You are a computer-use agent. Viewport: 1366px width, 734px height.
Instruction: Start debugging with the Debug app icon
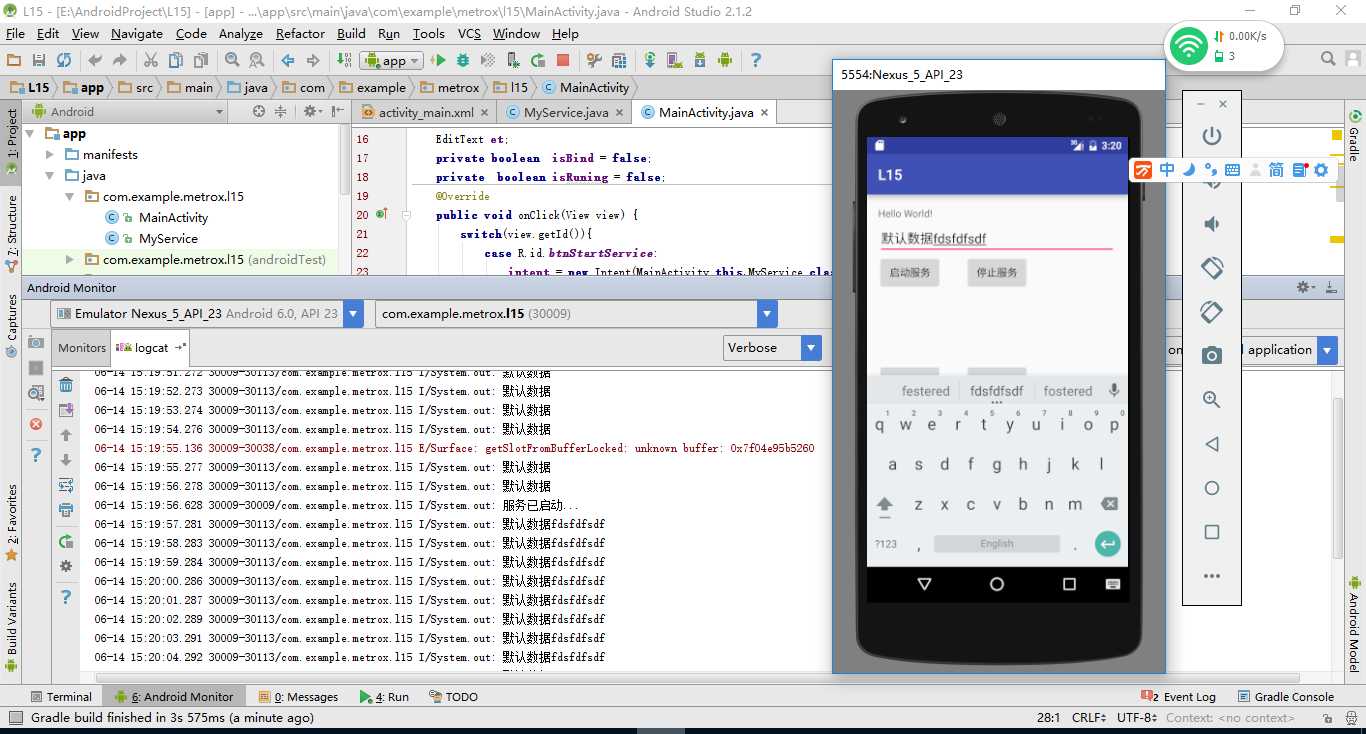(464, 60)
